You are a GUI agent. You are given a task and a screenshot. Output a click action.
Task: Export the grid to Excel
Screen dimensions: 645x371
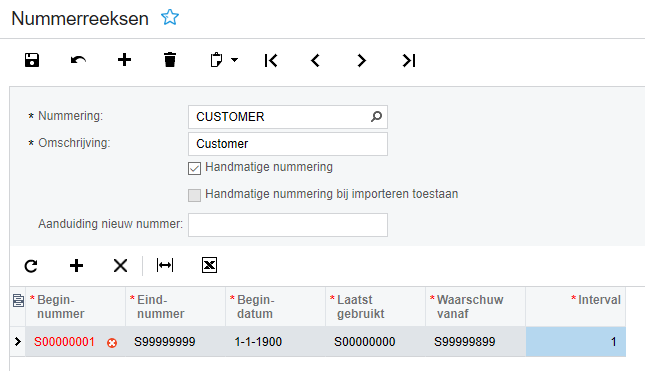[209, 265]
